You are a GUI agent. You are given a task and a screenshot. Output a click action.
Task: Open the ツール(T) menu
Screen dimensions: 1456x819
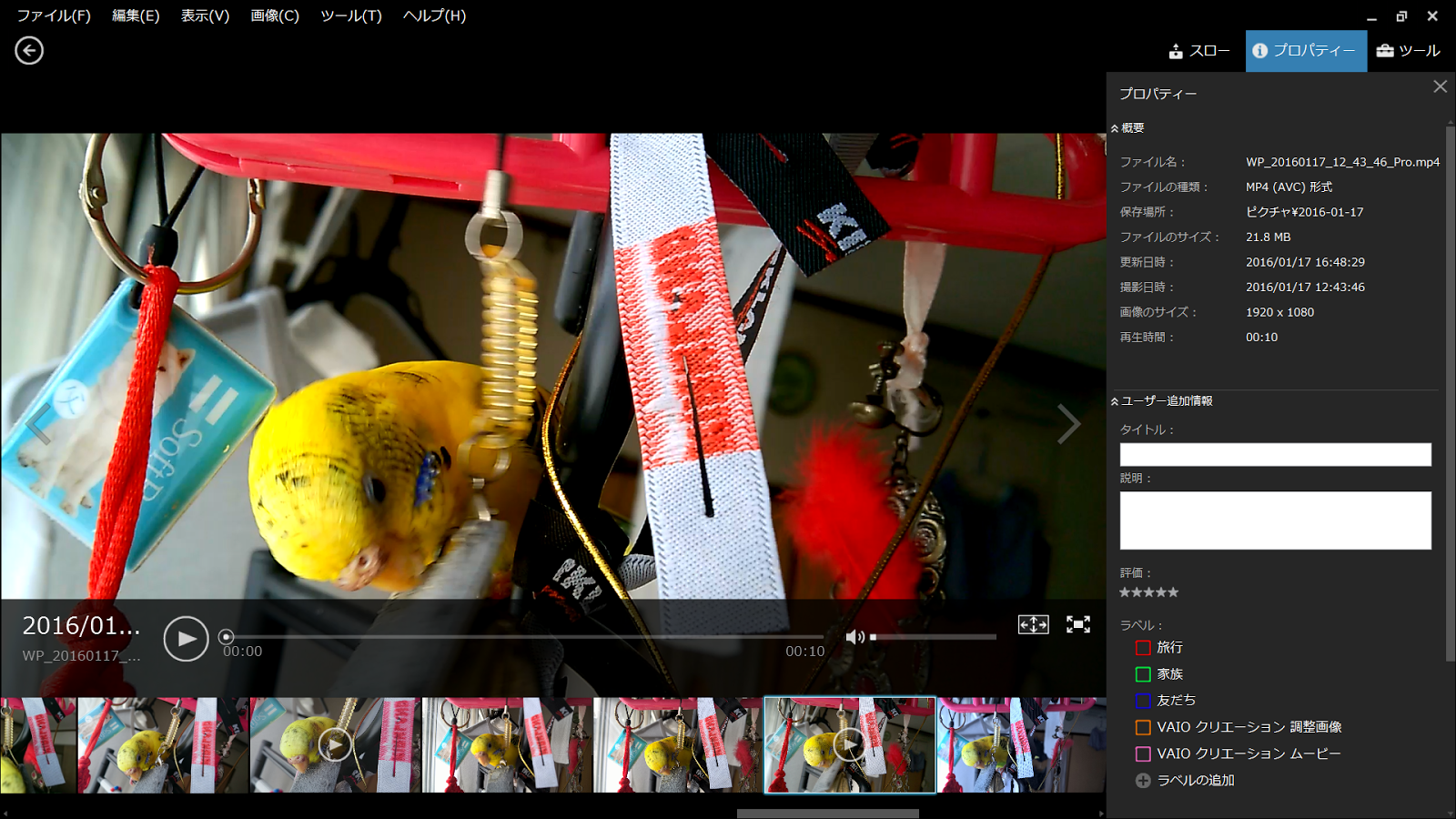point(351,15)
